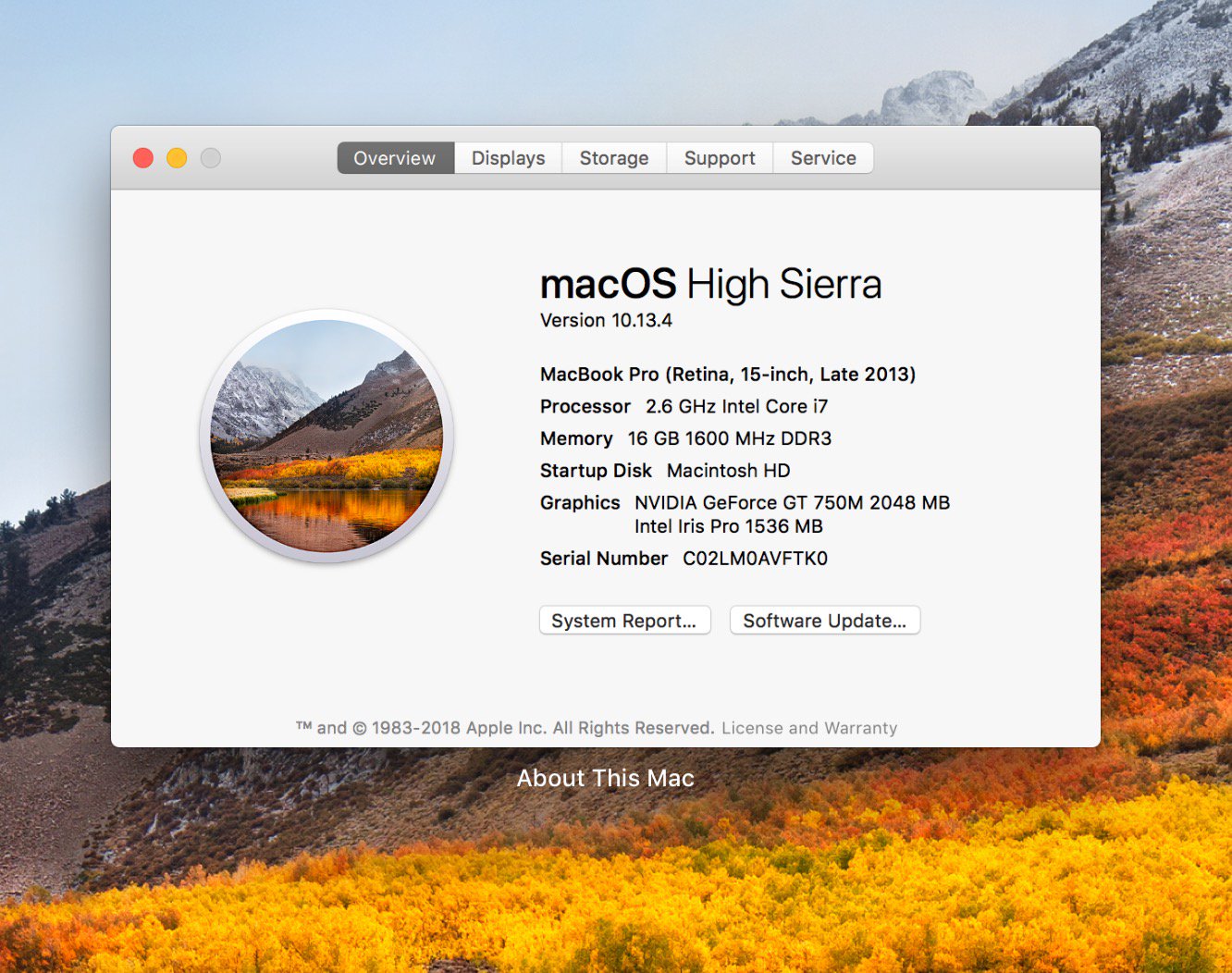Open the Storage tab

tap(614, 158)
